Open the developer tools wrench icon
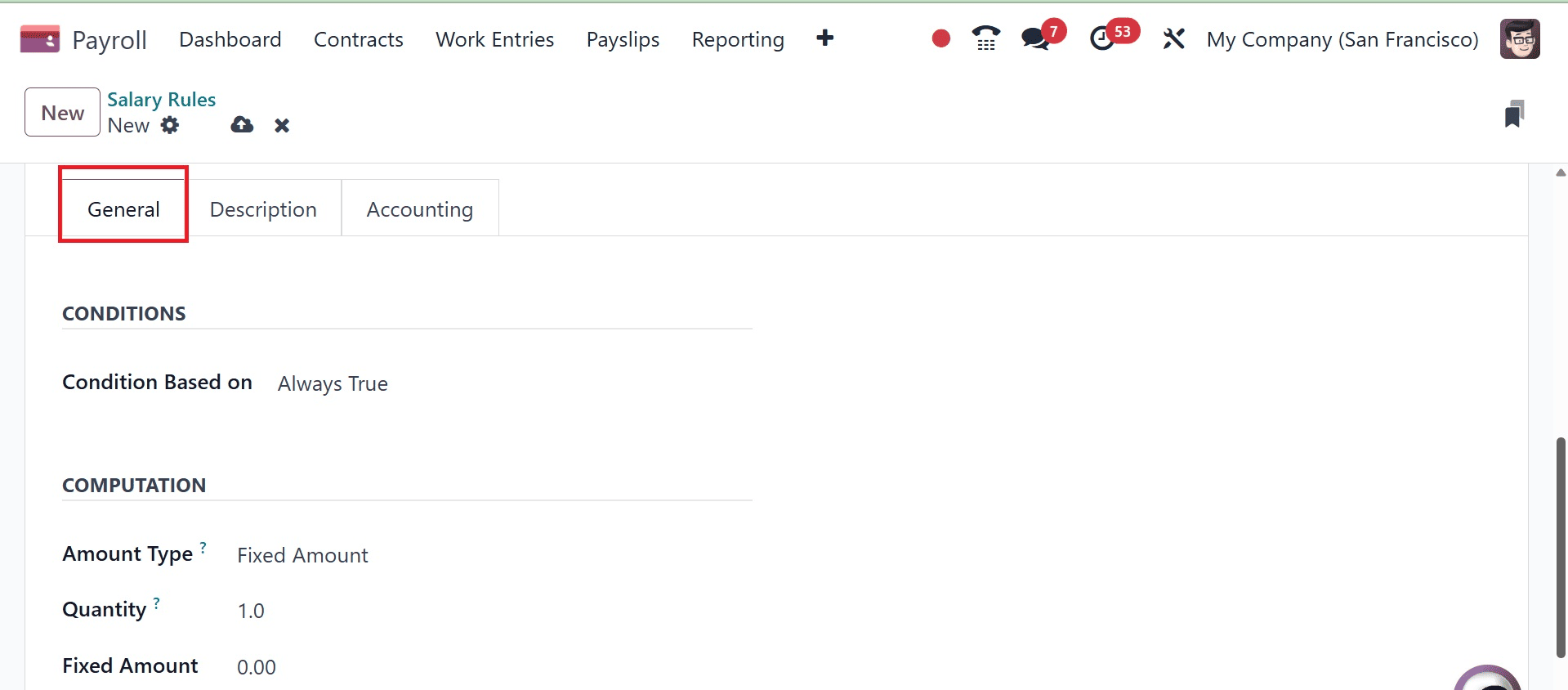This screenshot has height=690, width=1568. (1174, 38)
